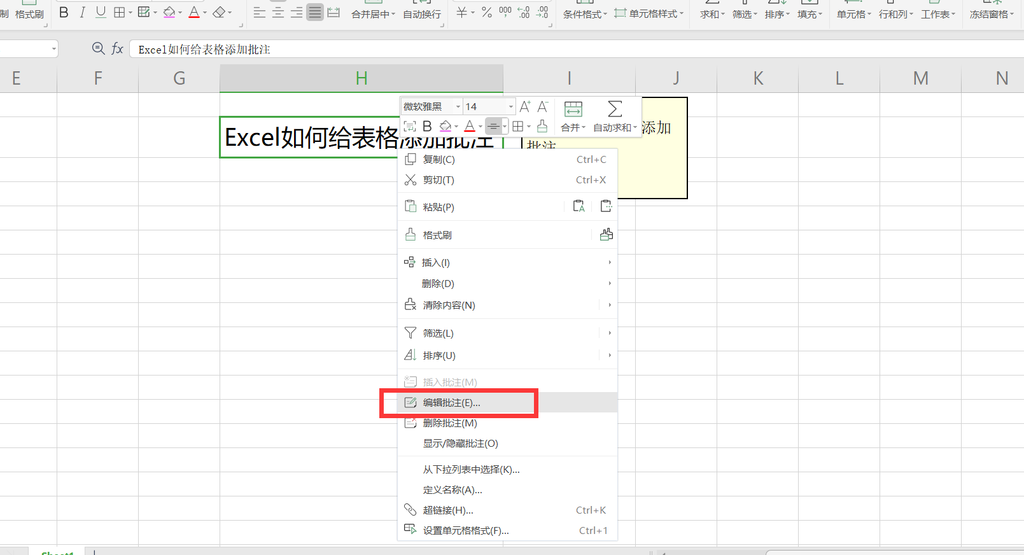1024x555 pixels.
Task: Click the ribbon borders grid icon
Action: pyautogui.click(x=120, y=12)
